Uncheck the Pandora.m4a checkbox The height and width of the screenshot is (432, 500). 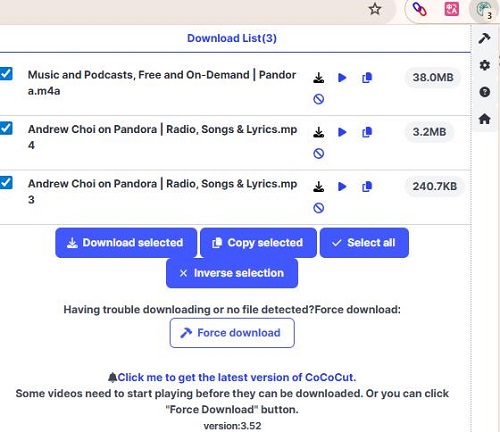[6, 74]
